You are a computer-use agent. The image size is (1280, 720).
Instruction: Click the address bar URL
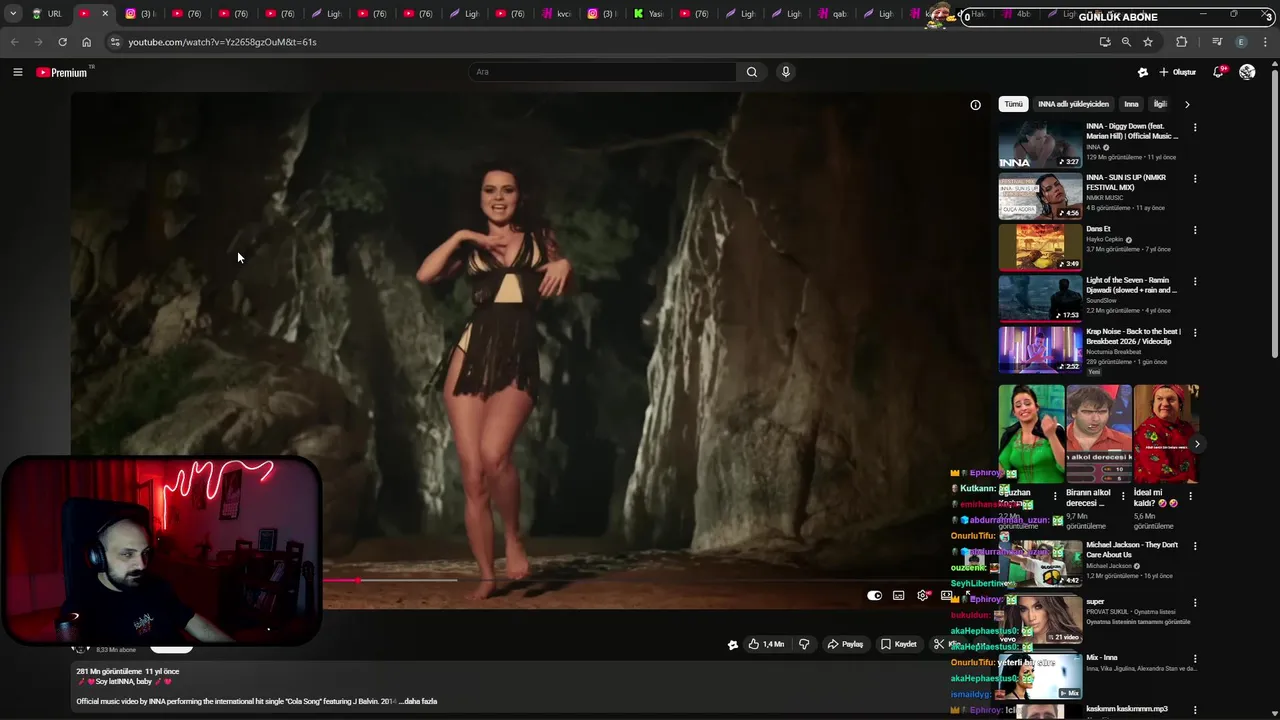tap(222, 42)
